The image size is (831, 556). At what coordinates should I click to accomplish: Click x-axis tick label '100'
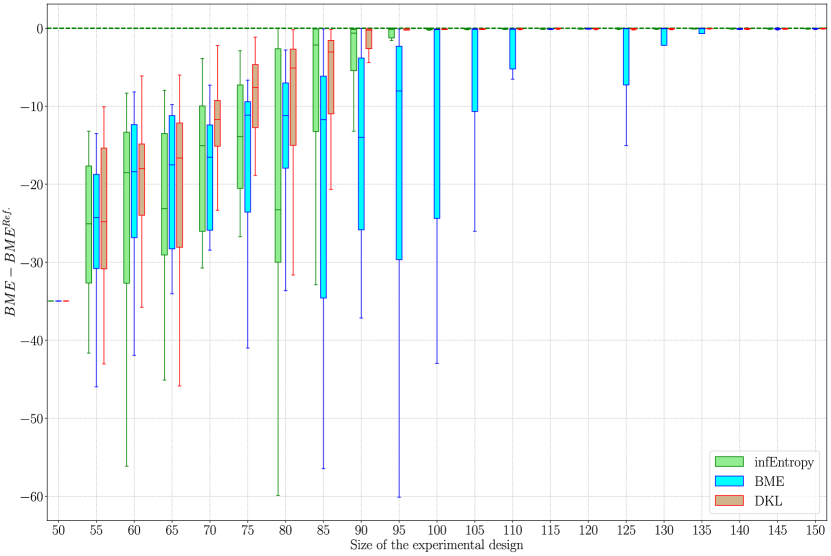(x=437, y=531)
